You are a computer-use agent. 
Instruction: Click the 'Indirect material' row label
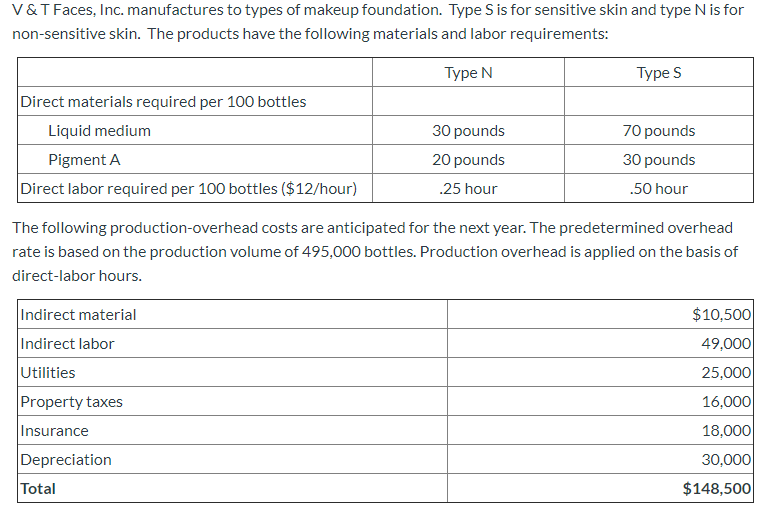[x=78, y=315]
